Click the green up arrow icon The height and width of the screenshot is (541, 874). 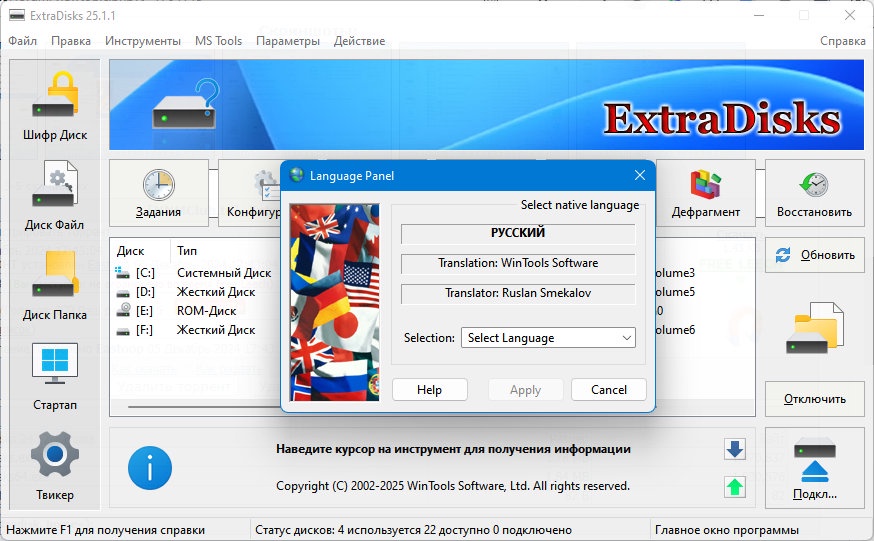click(x=735, y=487)
